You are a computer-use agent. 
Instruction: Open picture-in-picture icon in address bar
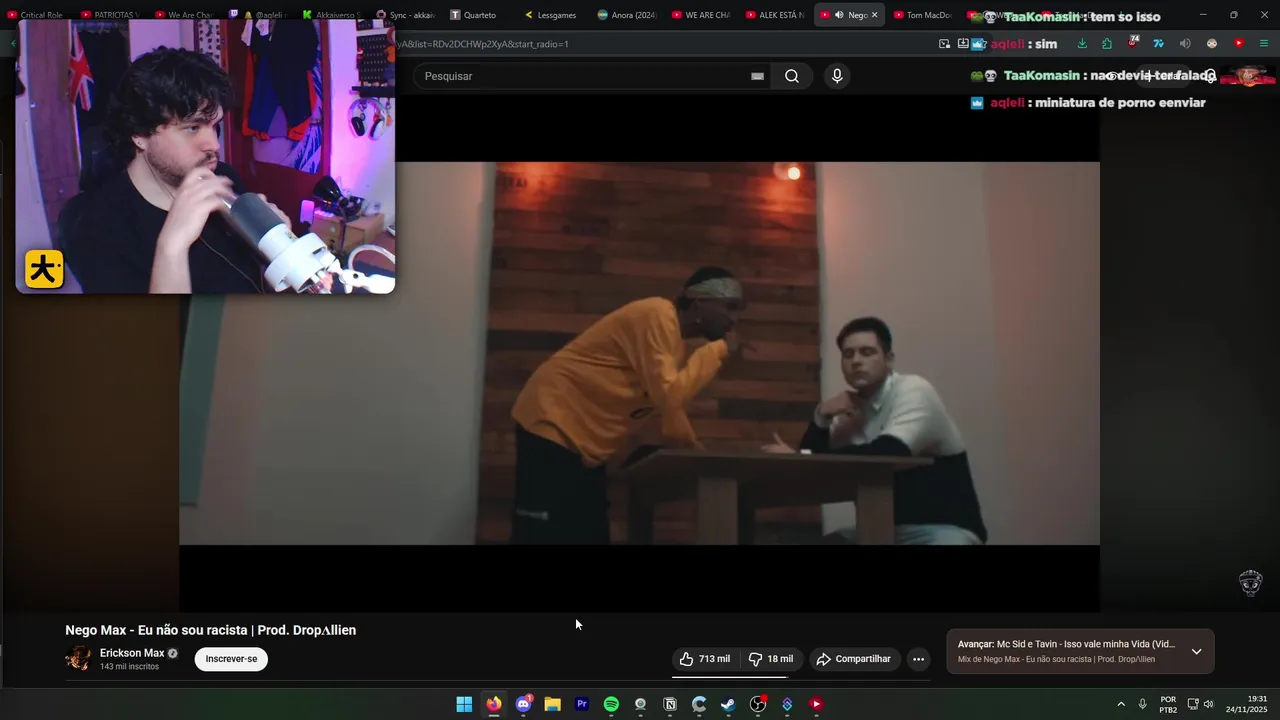944,44
